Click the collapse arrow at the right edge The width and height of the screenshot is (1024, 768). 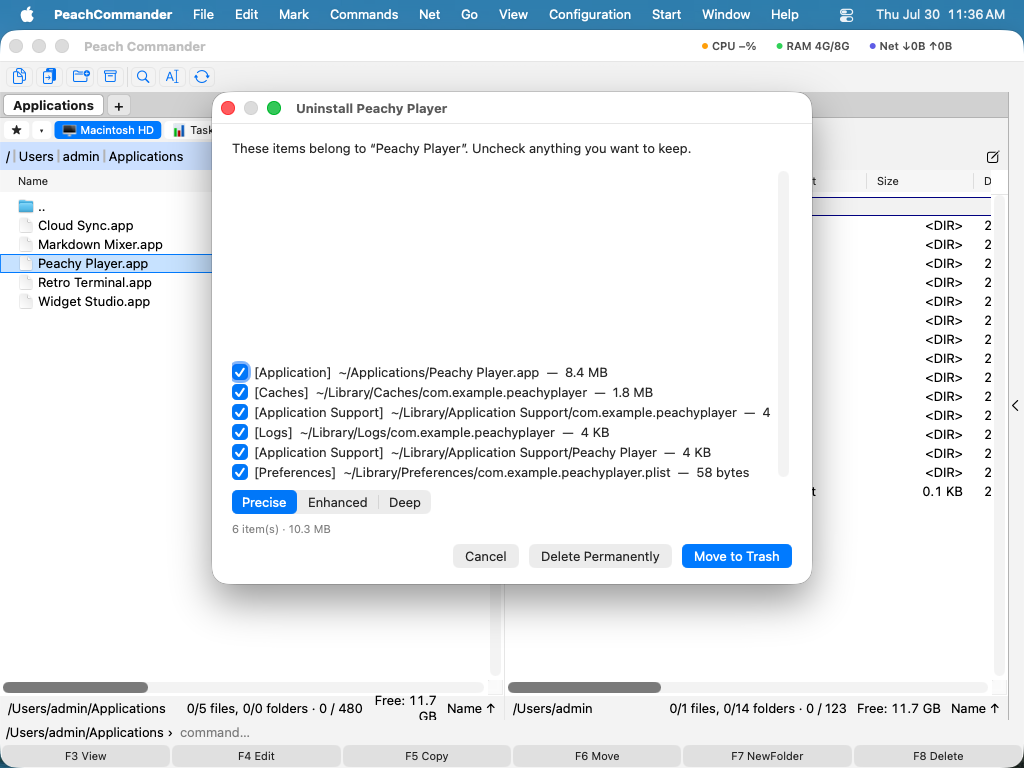coord(1016,406)
